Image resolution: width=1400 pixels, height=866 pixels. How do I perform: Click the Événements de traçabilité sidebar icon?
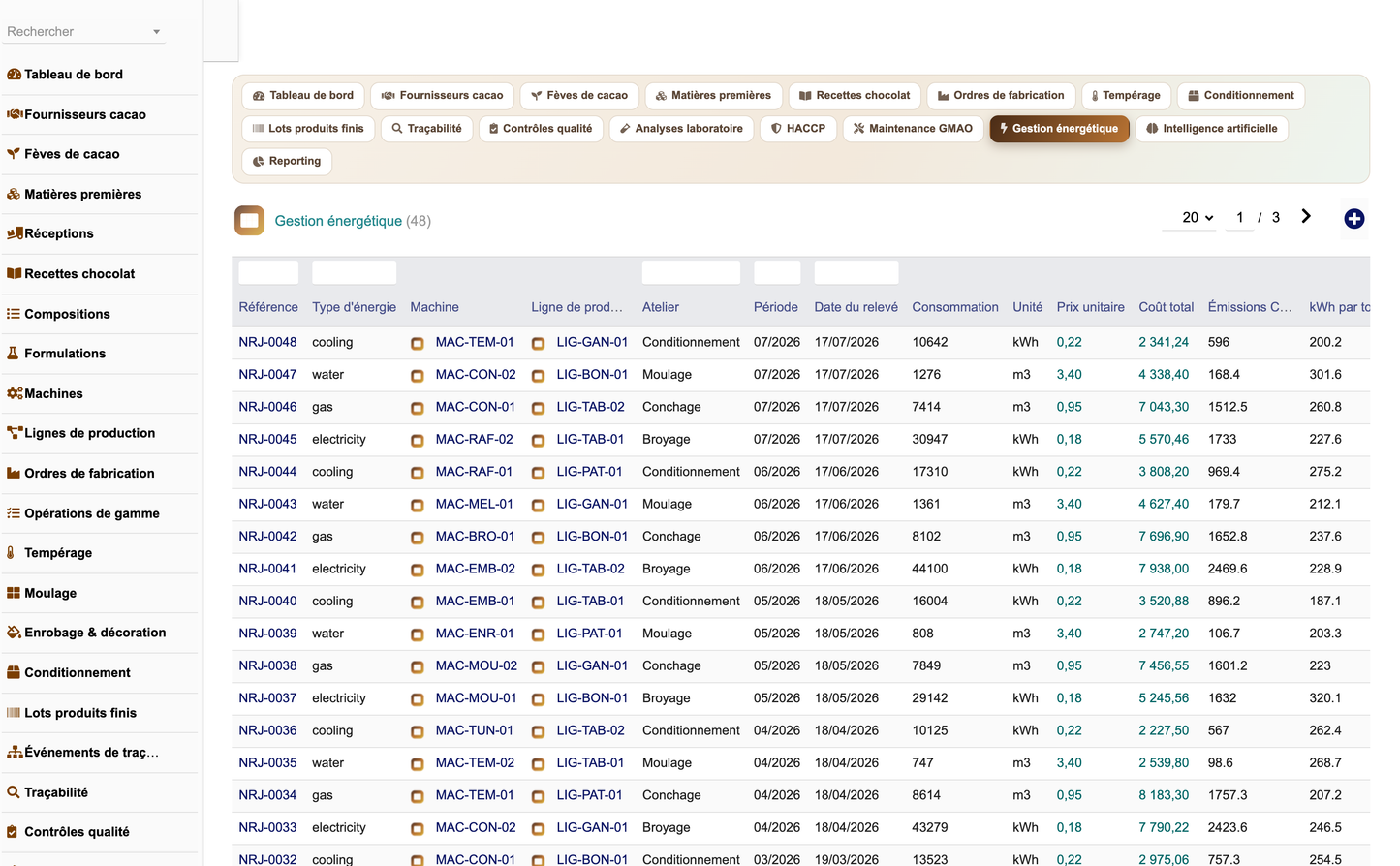tap(15, 752)
